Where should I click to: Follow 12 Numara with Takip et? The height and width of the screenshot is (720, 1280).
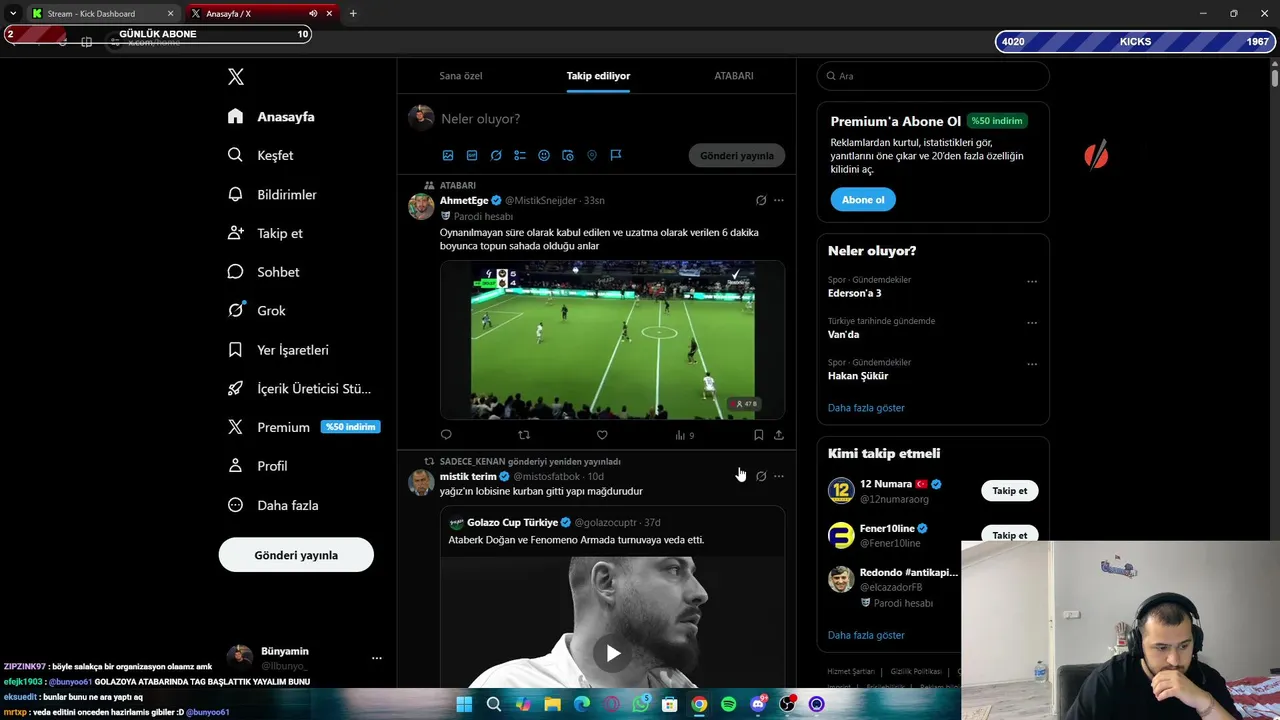coord(1010,491)
